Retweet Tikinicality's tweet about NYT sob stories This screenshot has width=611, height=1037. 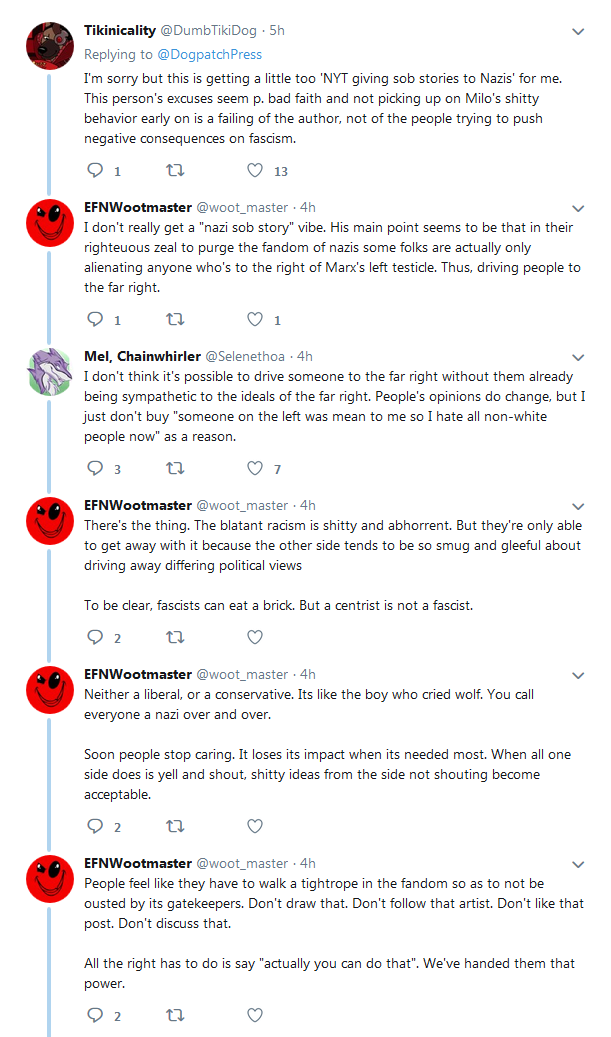coord(175,171)
